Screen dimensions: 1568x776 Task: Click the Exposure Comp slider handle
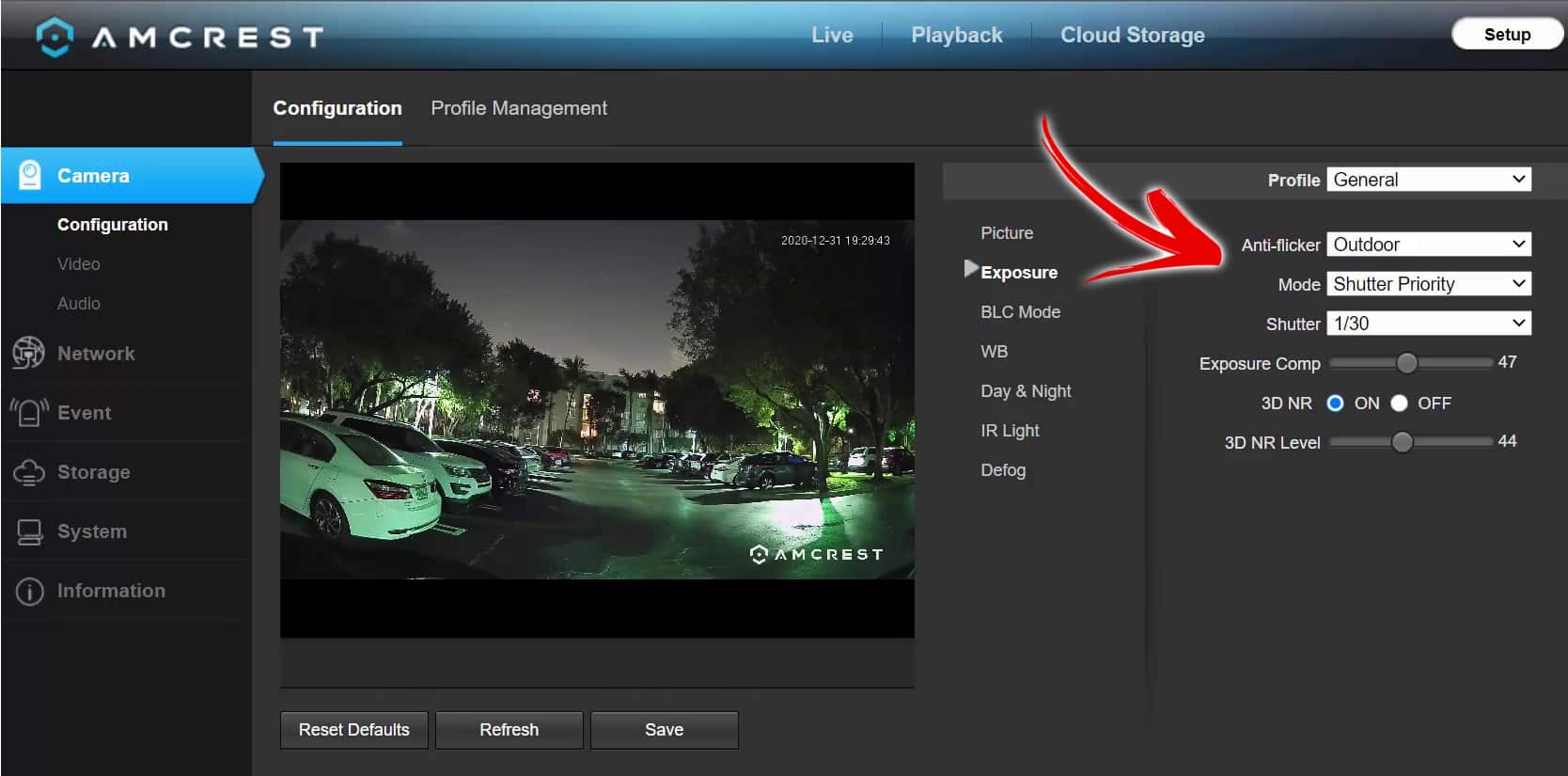(x=1406, y=363)
